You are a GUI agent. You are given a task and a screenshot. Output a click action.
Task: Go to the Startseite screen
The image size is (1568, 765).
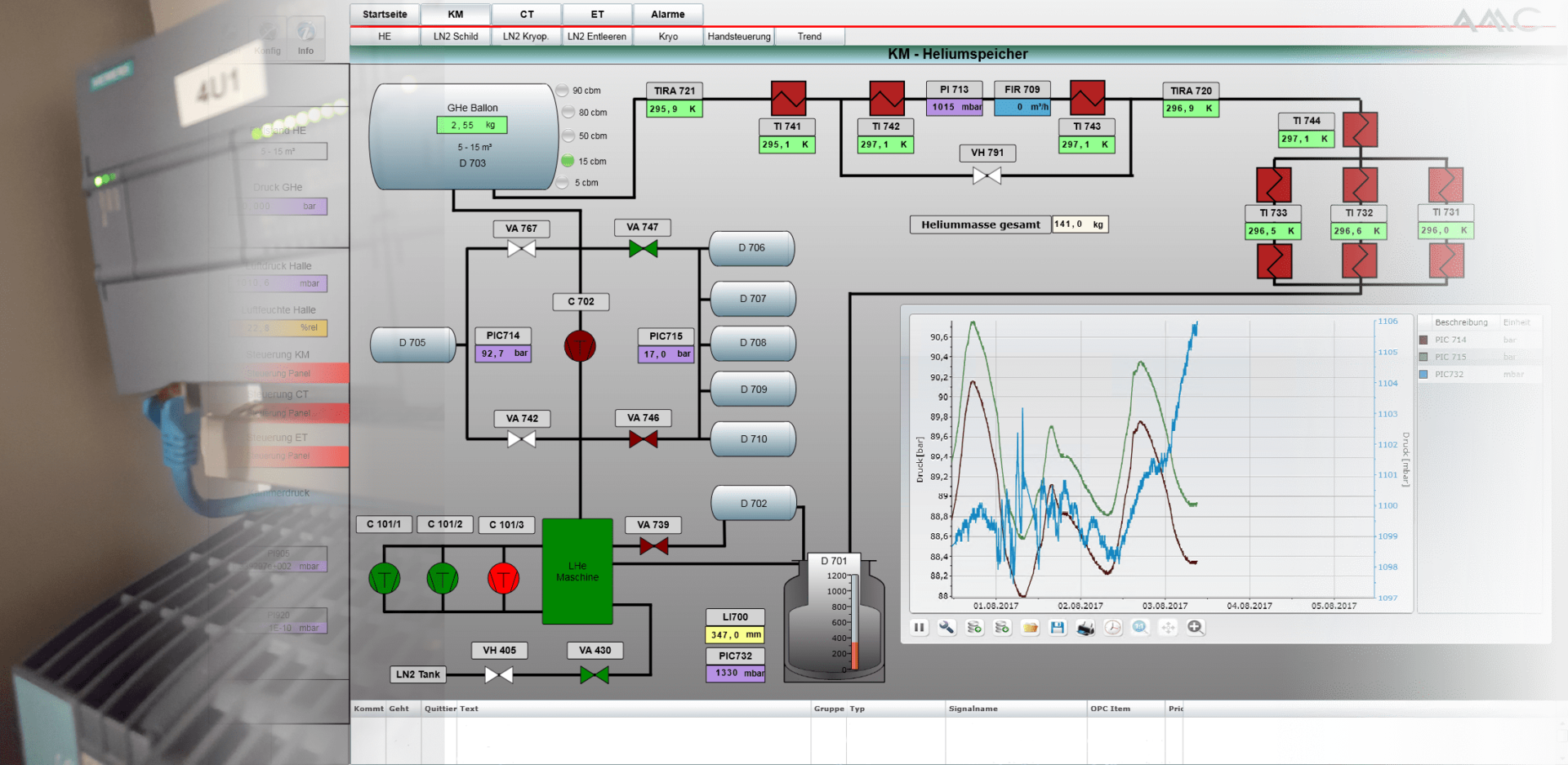pyautogui.click(x=384, y=14)
